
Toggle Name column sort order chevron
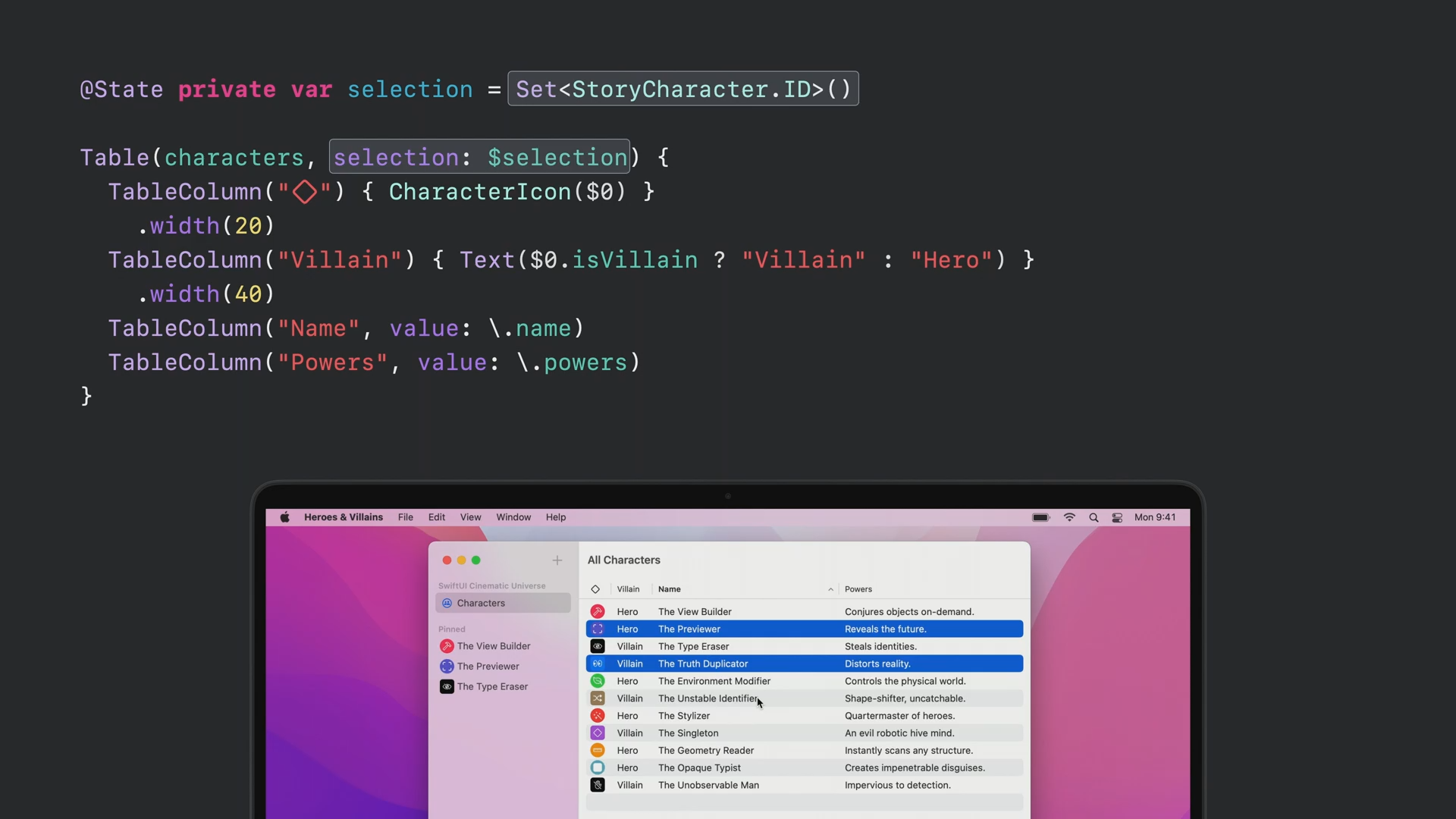click(x=830, y=589)
